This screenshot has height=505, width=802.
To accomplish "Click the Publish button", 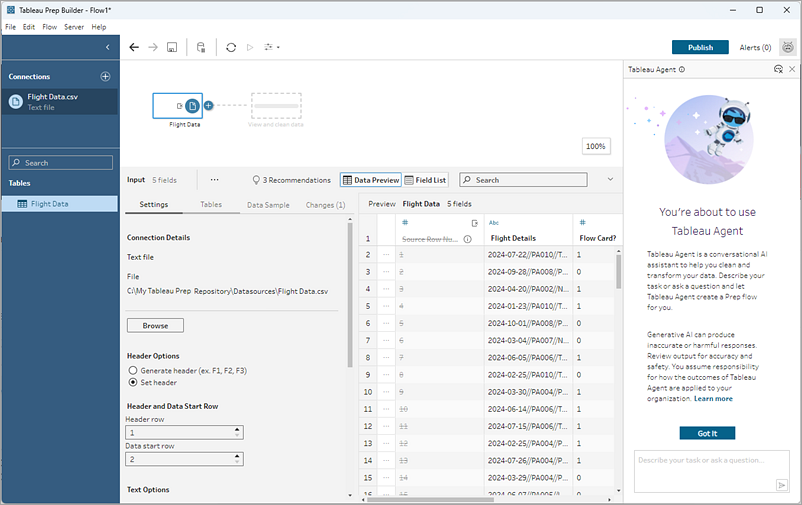I will [x=700, y=47].
